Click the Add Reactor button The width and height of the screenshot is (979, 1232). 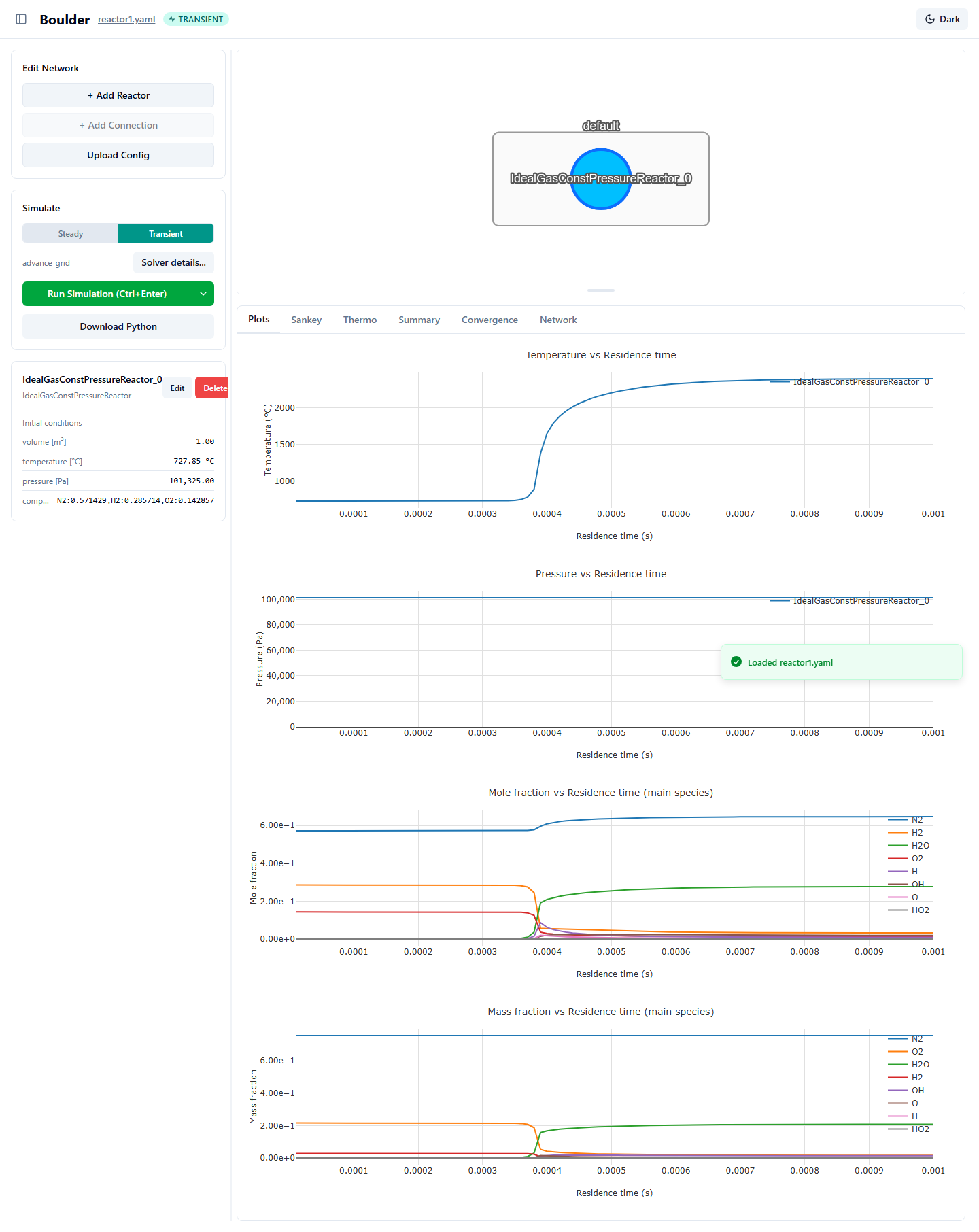118,95
